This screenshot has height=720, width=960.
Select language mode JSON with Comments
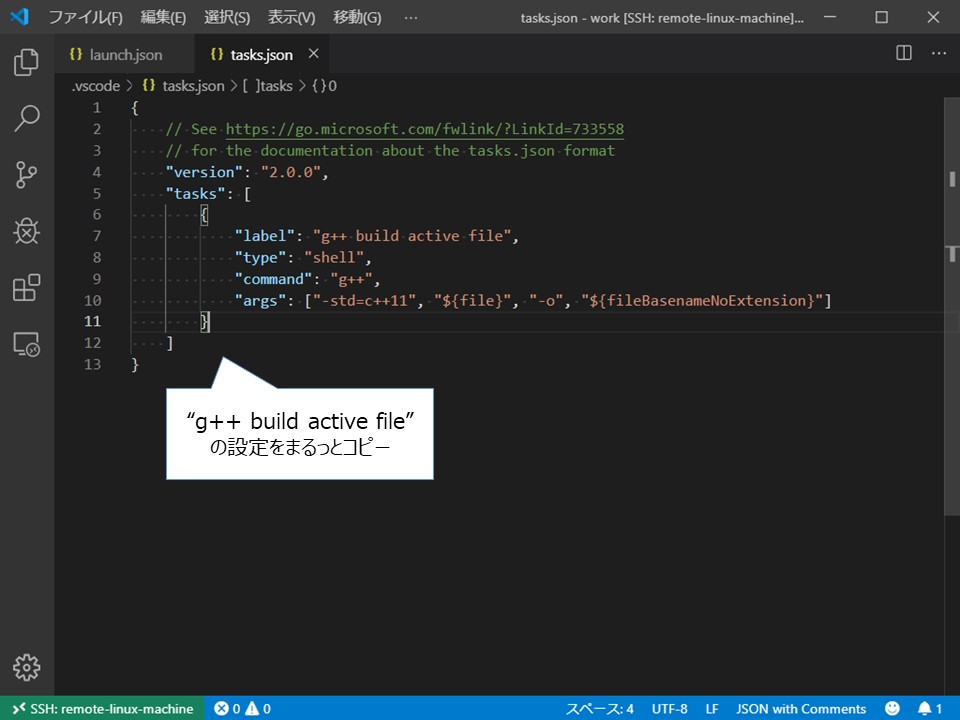801,708
